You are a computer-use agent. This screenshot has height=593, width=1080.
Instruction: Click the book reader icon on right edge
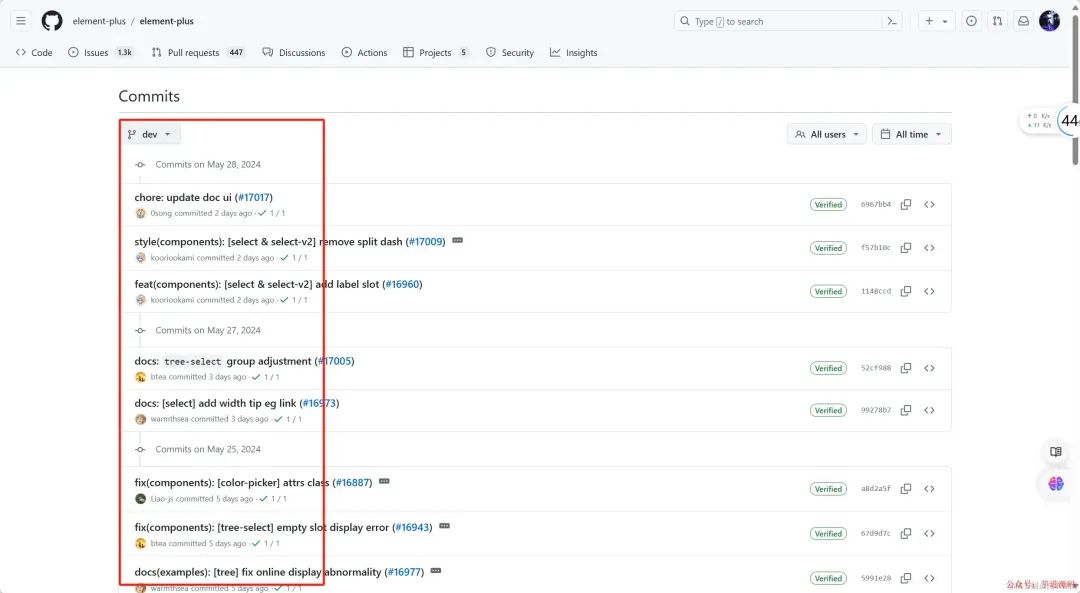1055,452
